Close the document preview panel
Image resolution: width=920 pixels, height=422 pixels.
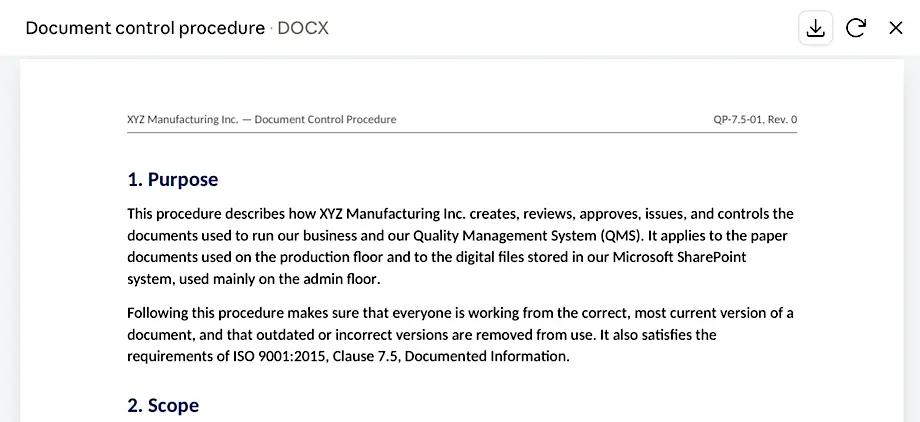coord(895,28)
